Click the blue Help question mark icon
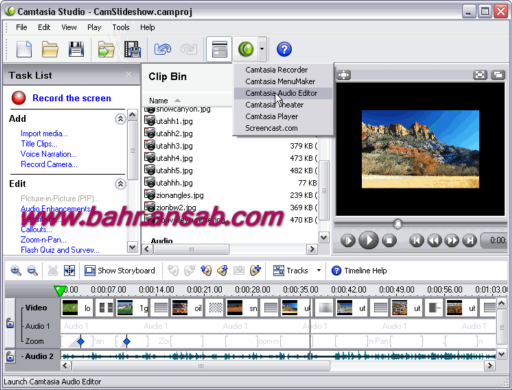The image size is (512, 390). click(284, 49)
